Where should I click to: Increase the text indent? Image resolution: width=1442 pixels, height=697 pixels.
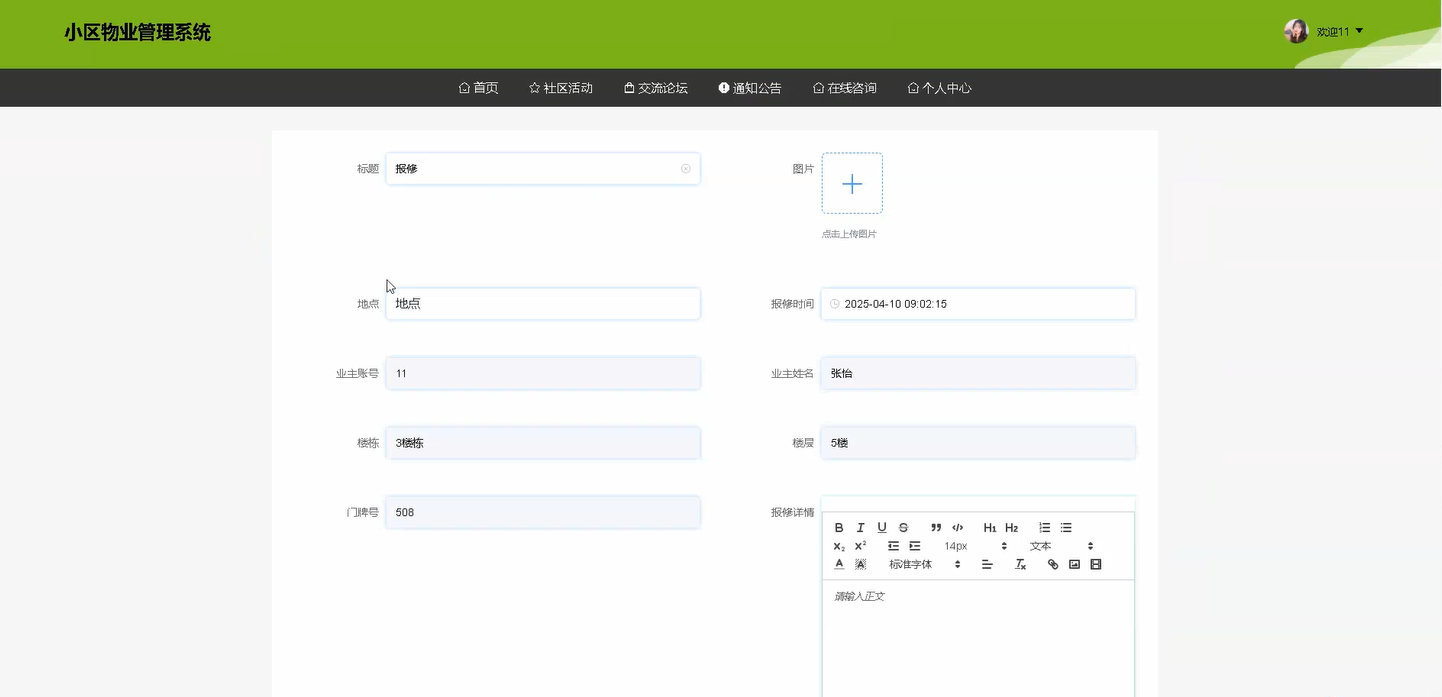pos(915,546)
